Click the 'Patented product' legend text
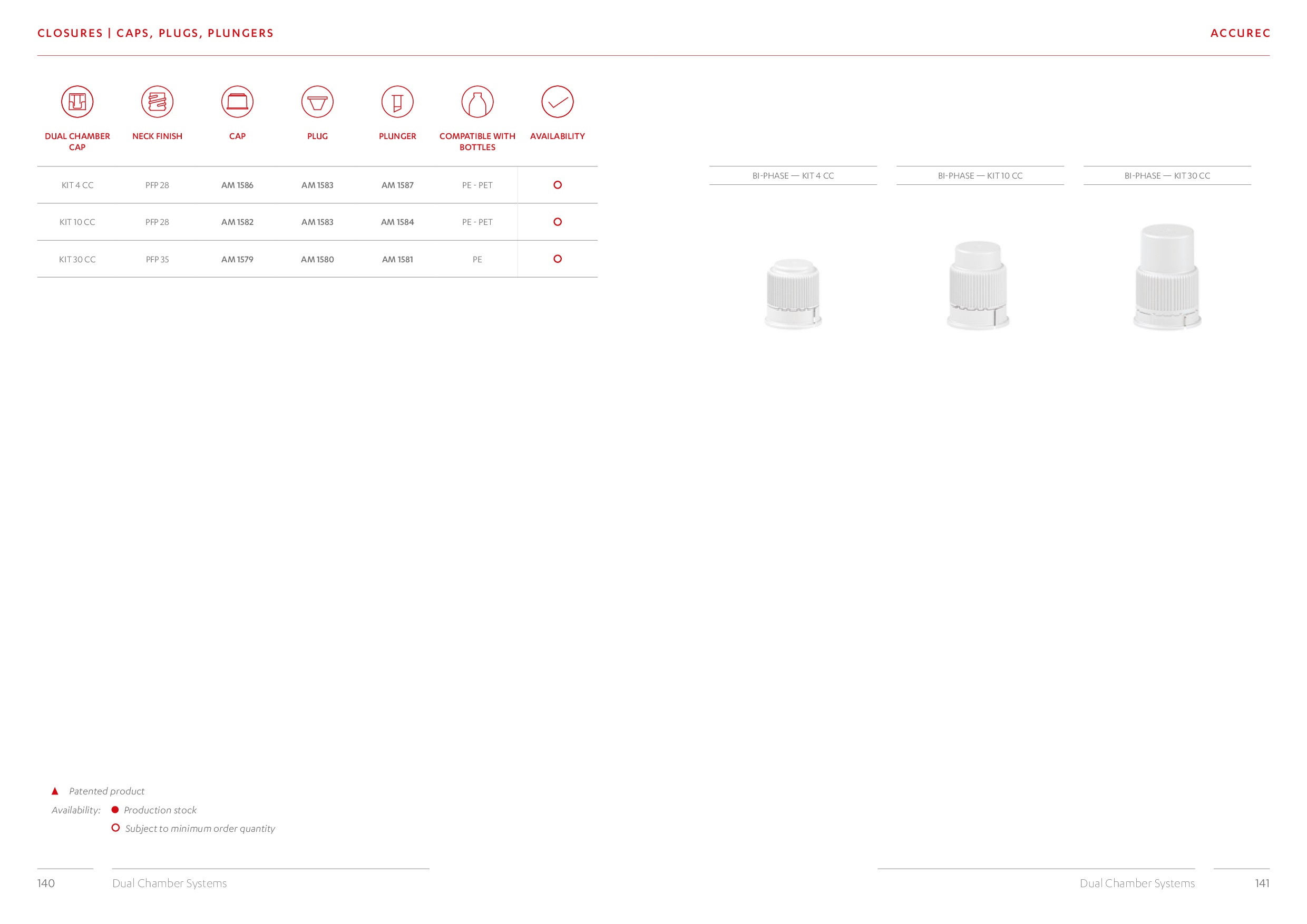This screenshot has width=1307, height=924. (107, 791)
